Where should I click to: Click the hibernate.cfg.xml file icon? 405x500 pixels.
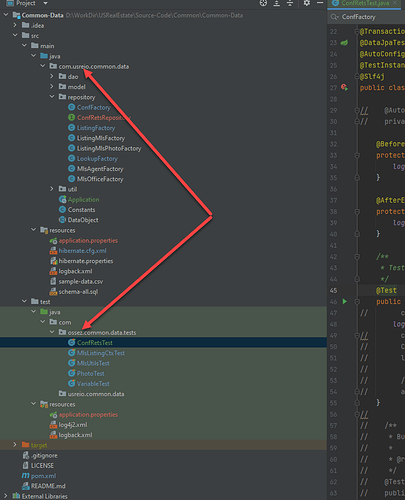pos(53,251)
